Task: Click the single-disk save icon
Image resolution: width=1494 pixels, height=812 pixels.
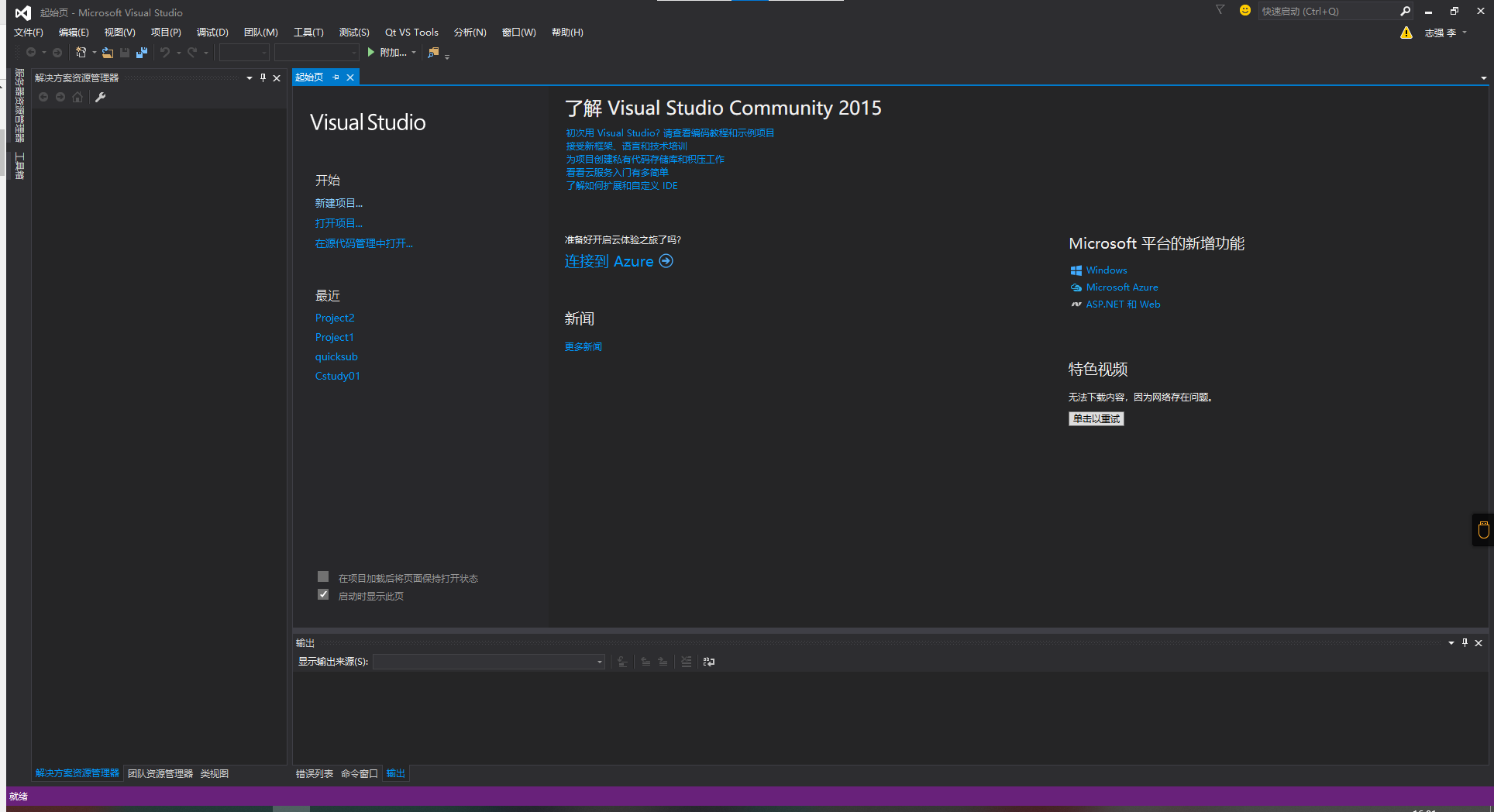Action: coord(125,53)
